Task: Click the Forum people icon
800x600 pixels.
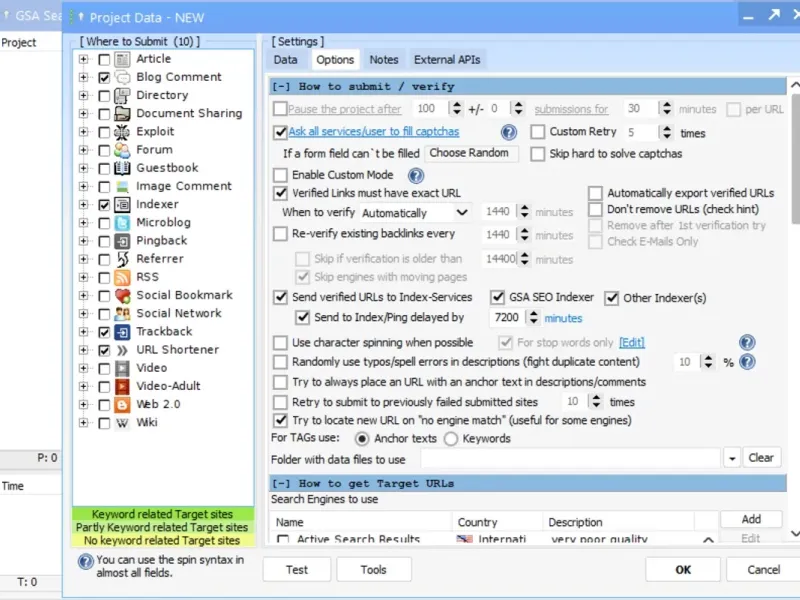Action: (122, 150)
